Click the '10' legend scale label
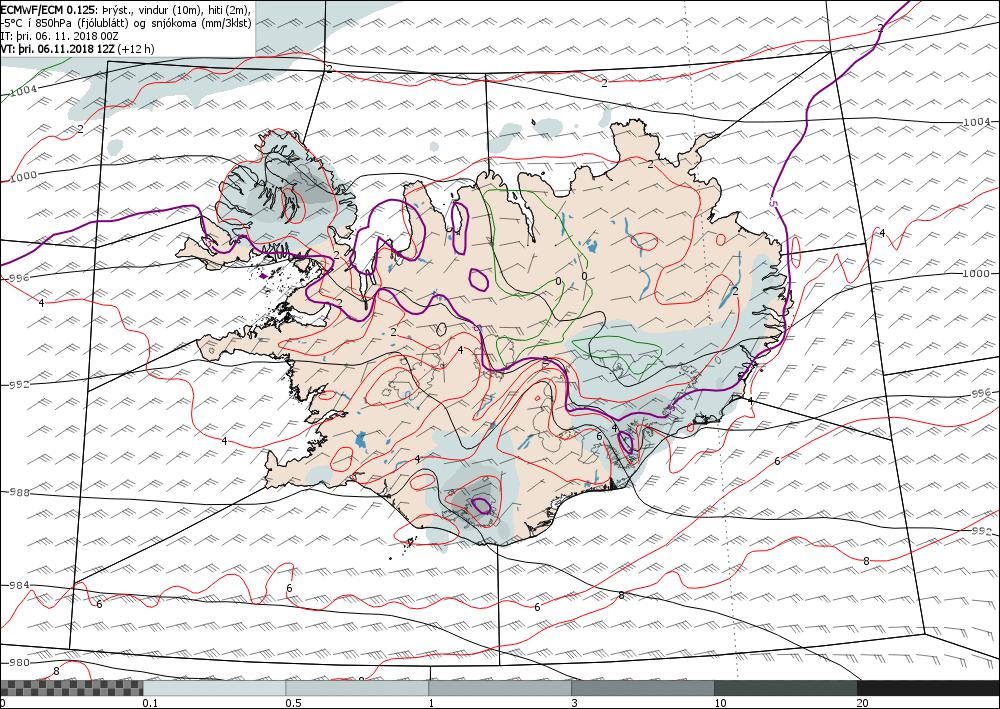Image resolution: width=1000 pixels, height=709 pixels. point(721,703)
